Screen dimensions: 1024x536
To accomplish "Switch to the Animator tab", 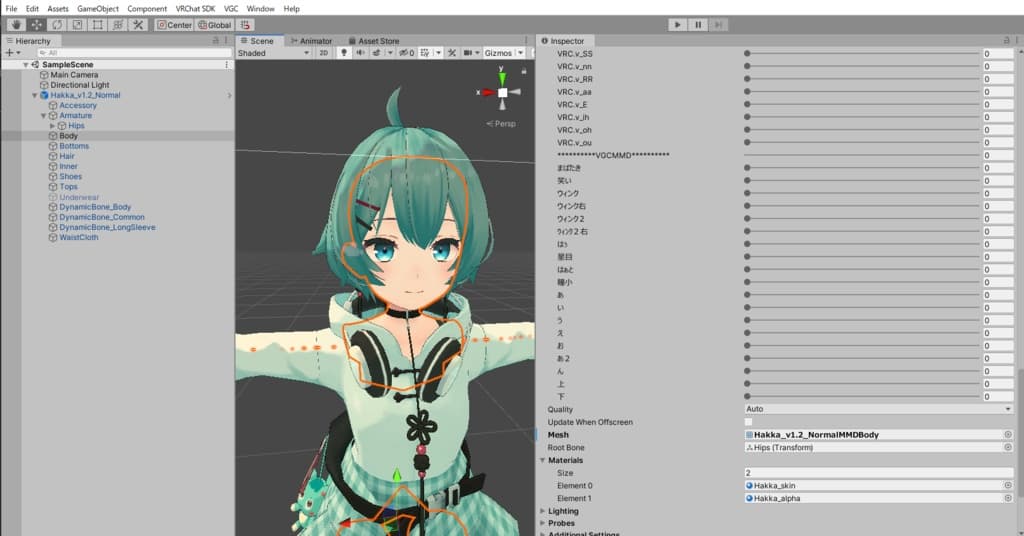I will (311, 41).
